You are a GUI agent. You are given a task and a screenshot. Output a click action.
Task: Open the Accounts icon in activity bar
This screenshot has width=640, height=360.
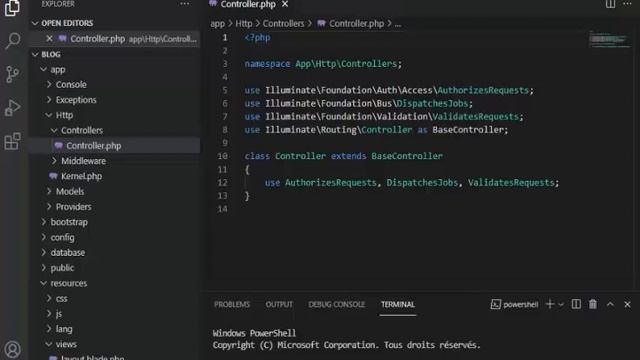12,349
